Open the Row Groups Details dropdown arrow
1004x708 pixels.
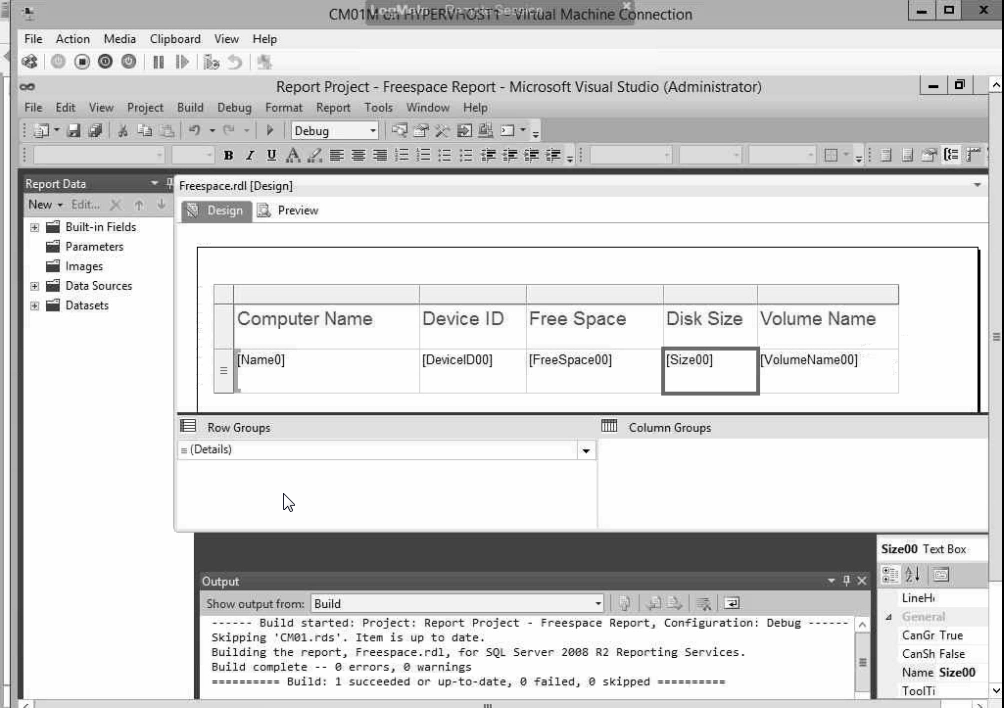pos(585,450)
